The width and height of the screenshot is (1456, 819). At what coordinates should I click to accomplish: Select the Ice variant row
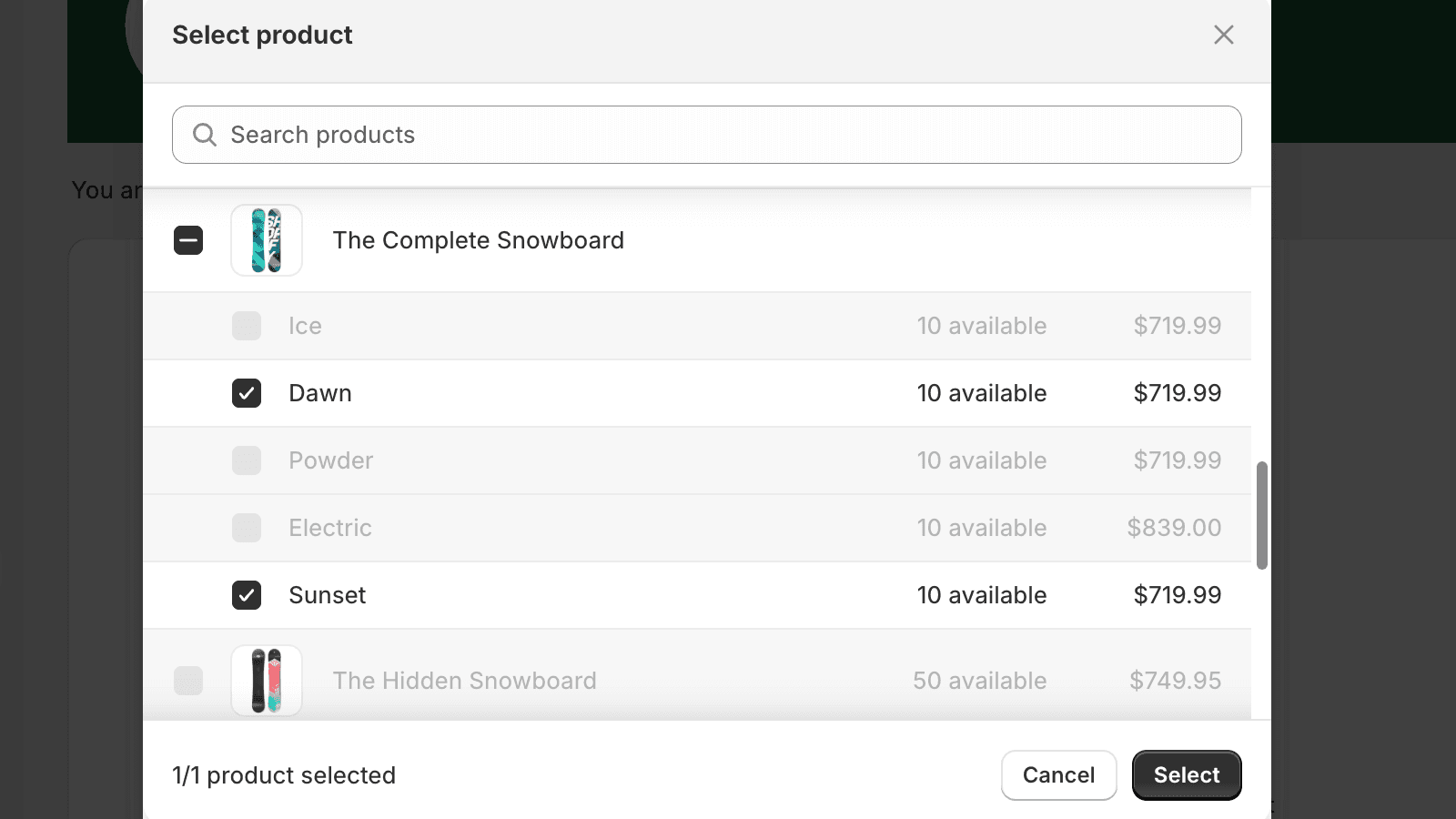637,326
